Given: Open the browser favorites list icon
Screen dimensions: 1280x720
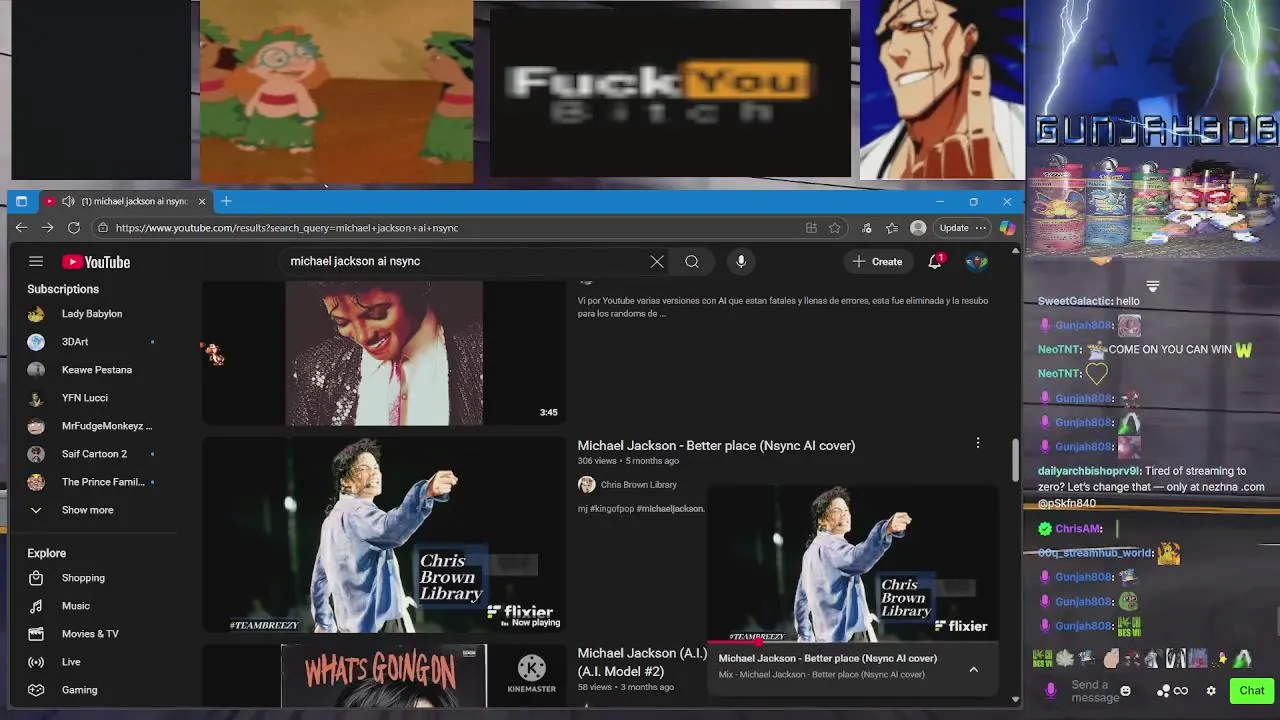Looking at the screenshot, I should coord(892,228).
